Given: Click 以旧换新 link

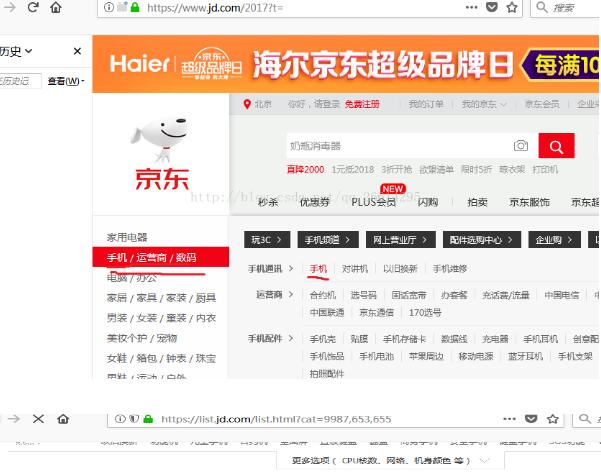Looking at the screenshot, I should click(x=400, y=269).
